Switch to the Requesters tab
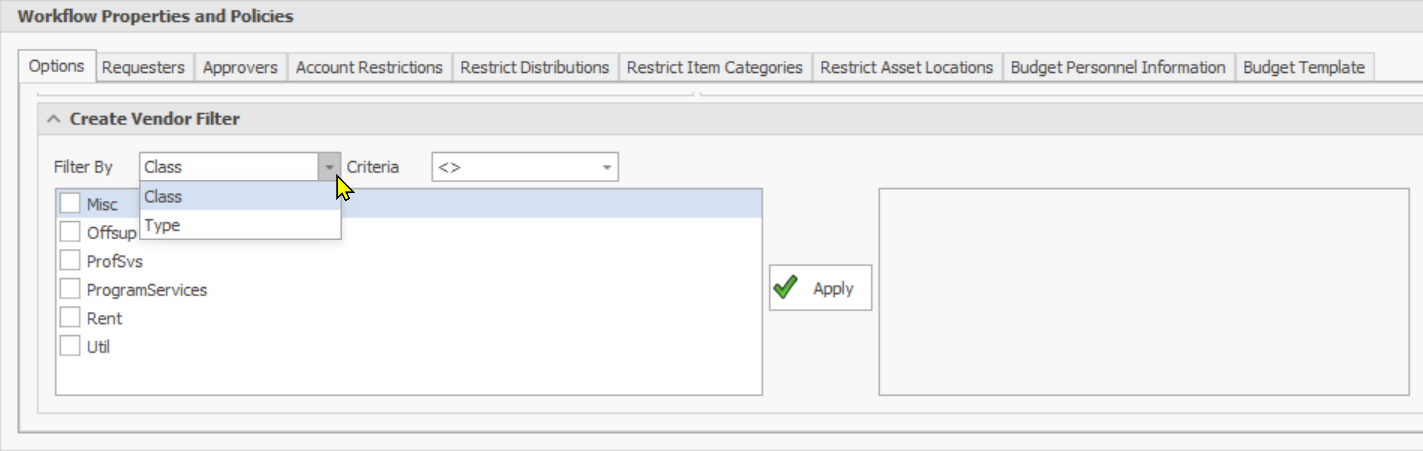This screenshot has height=451, width=1423. click(143, 67)
